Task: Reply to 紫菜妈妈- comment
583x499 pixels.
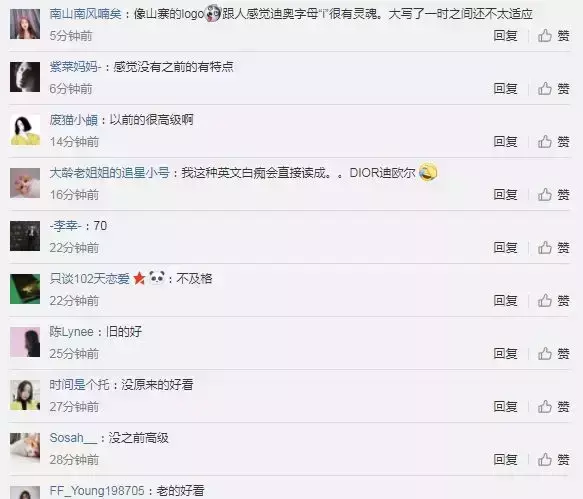Action: pos(505,88)
